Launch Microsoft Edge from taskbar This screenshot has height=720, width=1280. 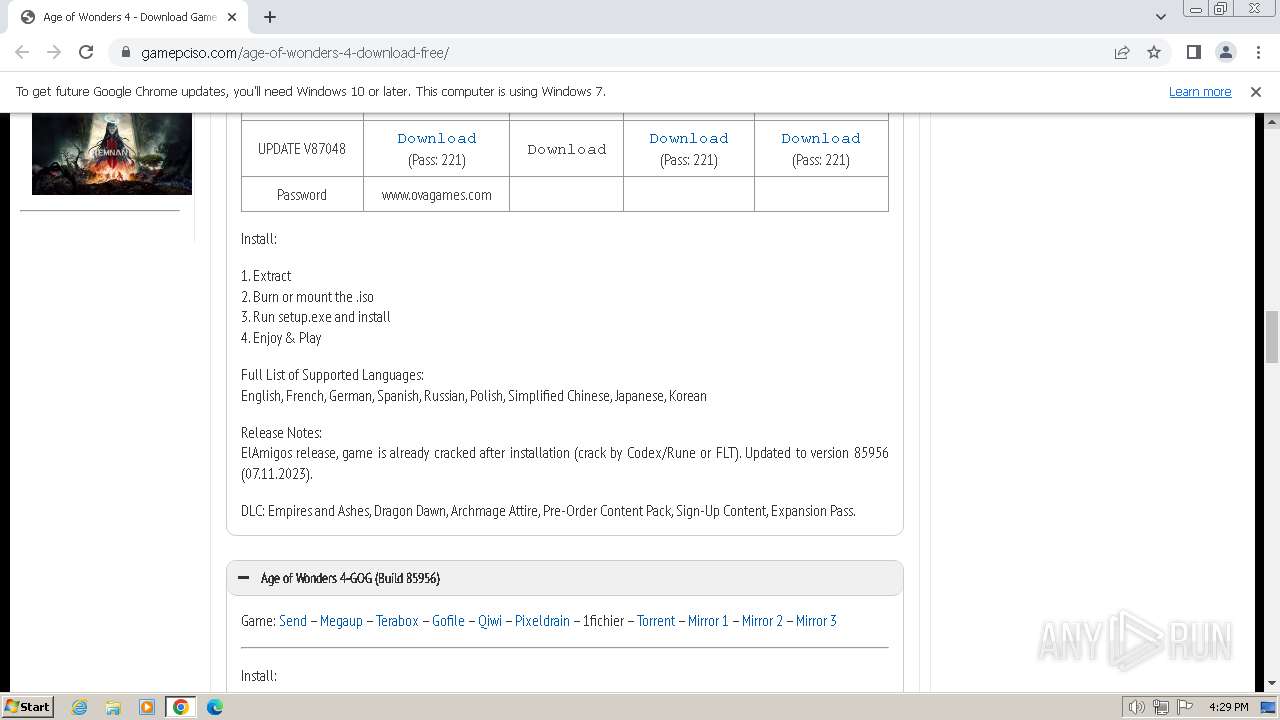(215, 707)
